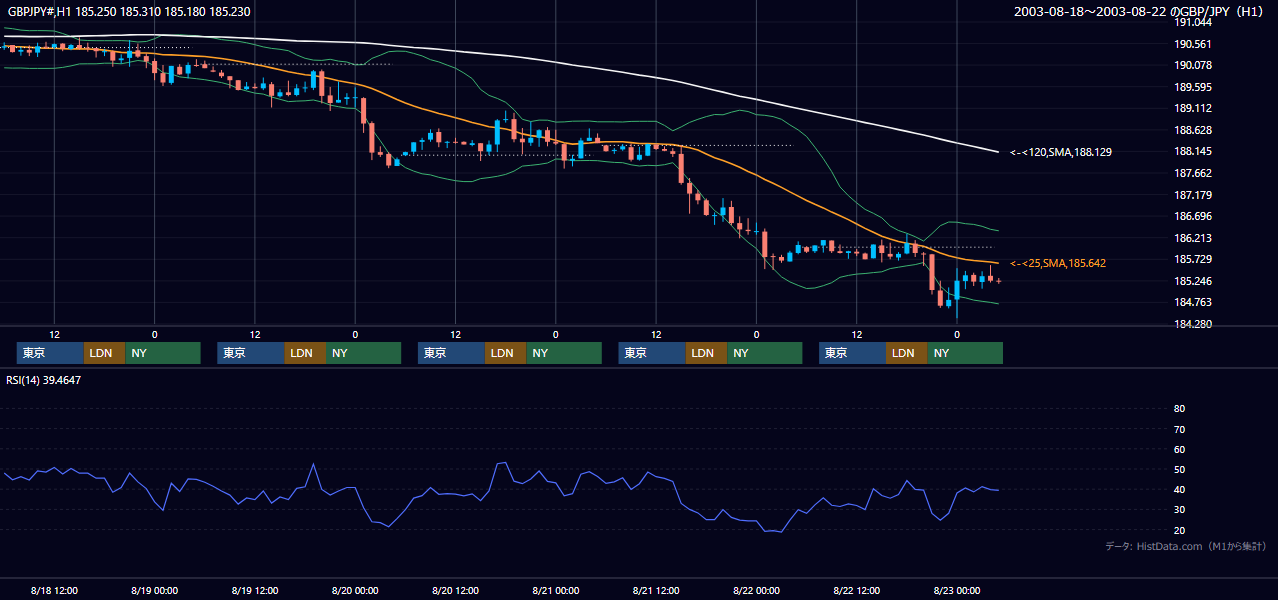Pick the NY session box for 8/20
This screenshot has height=600, width=1278.
564,353
